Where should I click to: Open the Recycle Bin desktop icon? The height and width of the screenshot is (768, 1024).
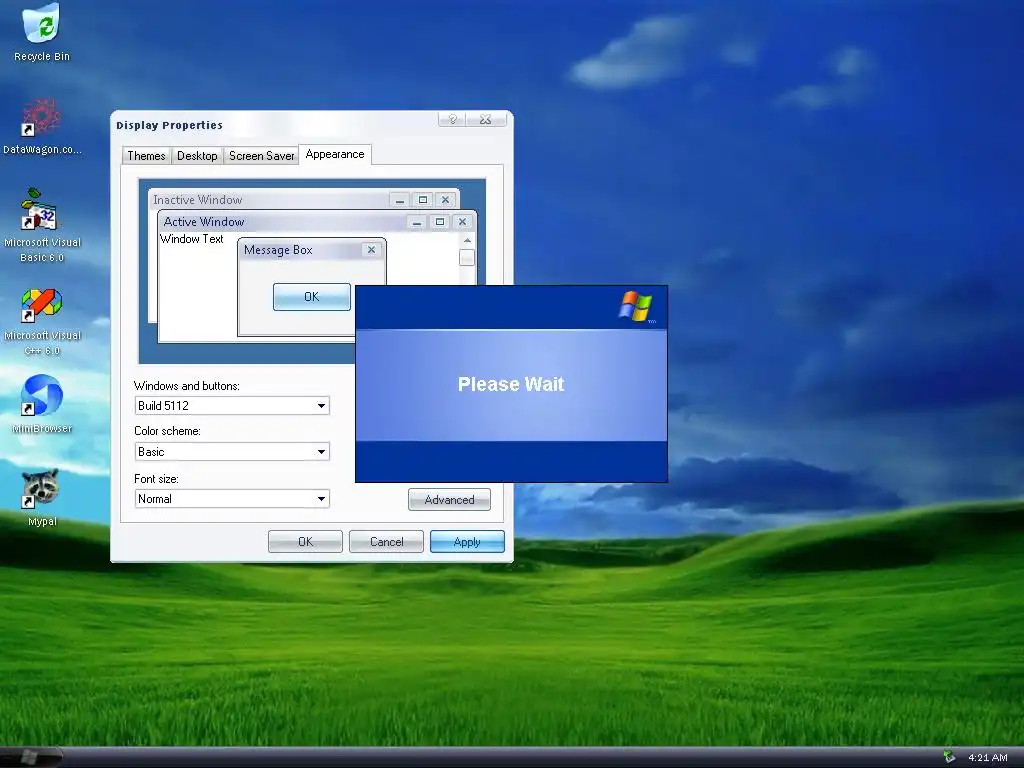click(x=41, y=33)
